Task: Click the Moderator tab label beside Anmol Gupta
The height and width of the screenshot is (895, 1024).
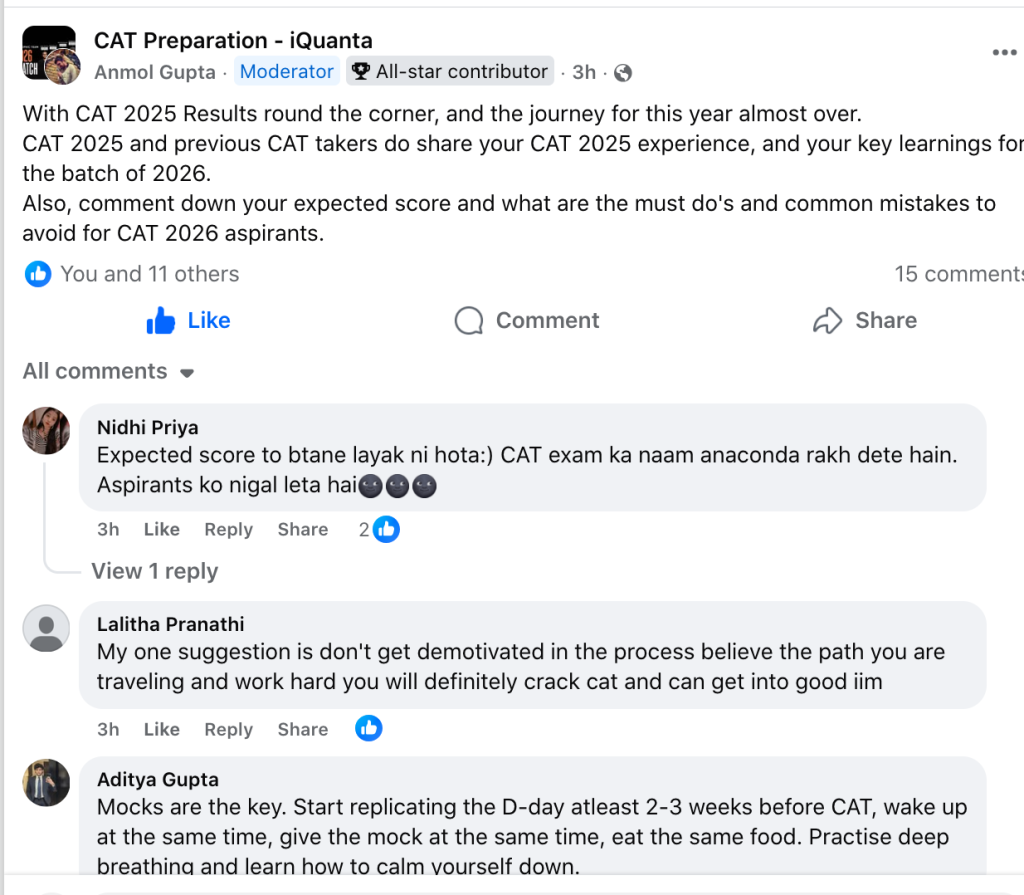Action: (x=286, y=71)
